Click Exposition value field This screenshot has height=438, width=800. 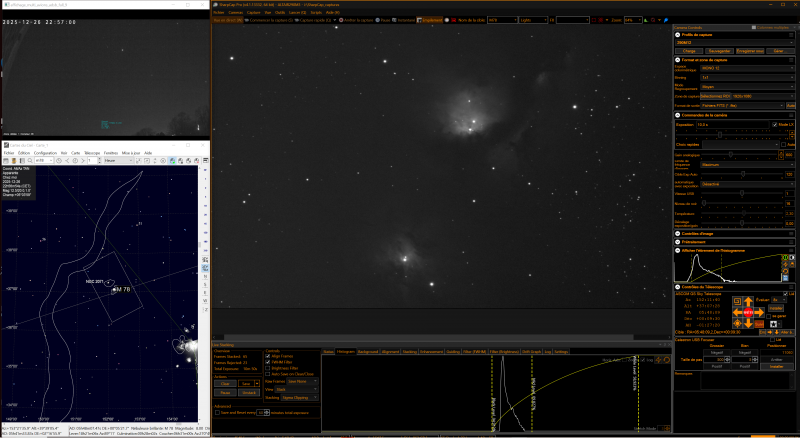(733, 125)
